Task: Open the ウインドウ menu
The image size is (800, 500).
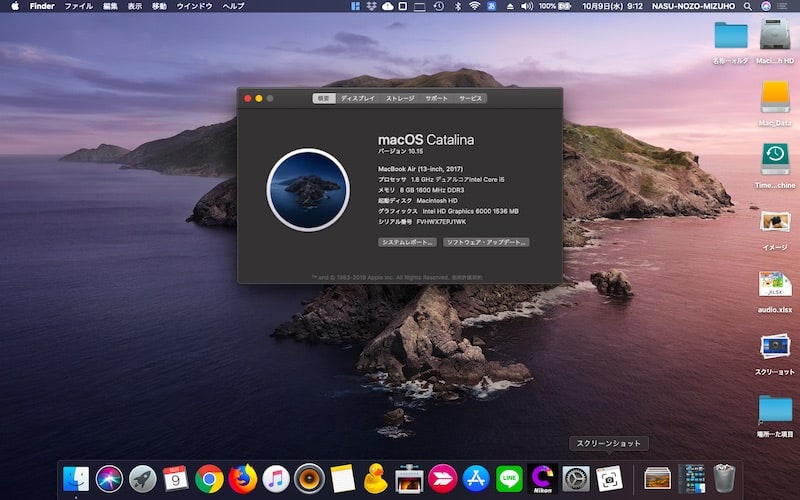Action: (x=194, y=6)
